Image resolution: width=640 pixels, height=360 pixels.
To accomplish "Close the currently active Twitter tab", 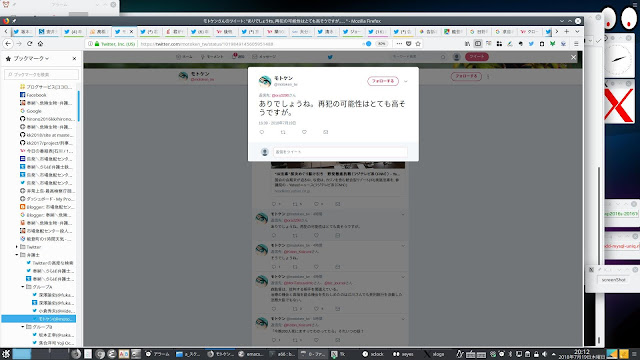I will 131,31.
